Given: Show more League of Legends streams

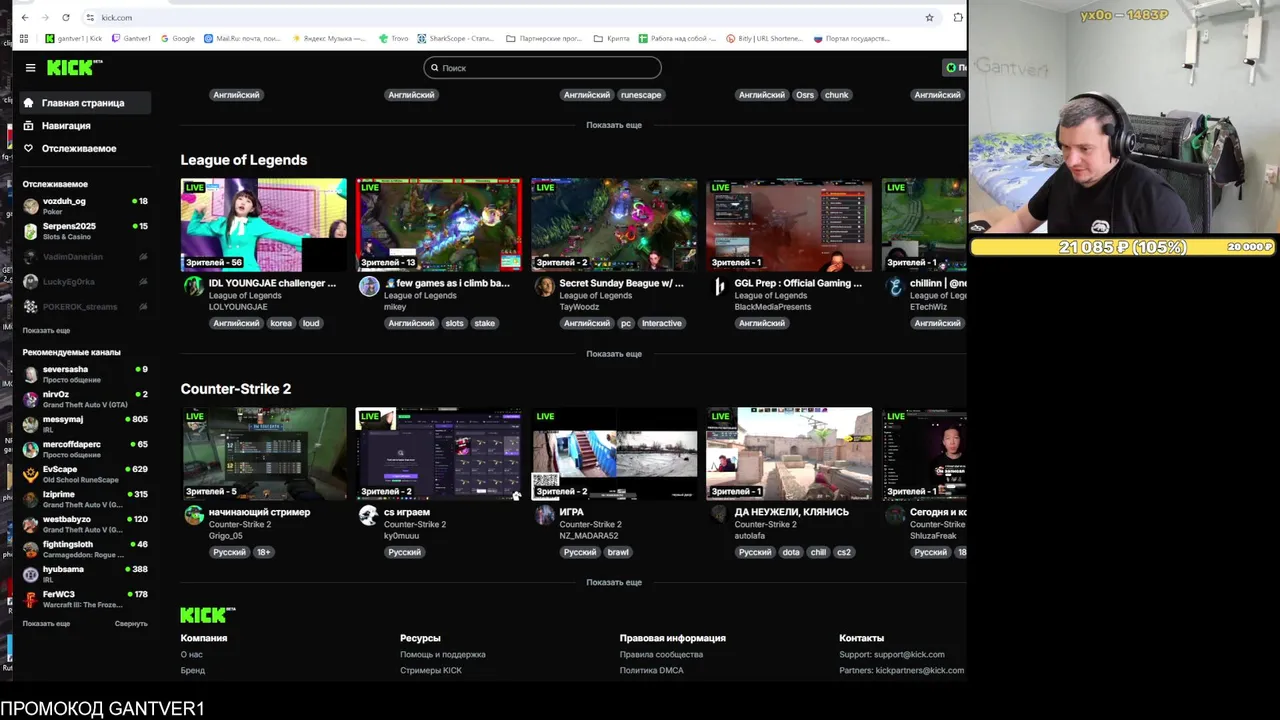Looking at the screenshot, I should [614, 354].
